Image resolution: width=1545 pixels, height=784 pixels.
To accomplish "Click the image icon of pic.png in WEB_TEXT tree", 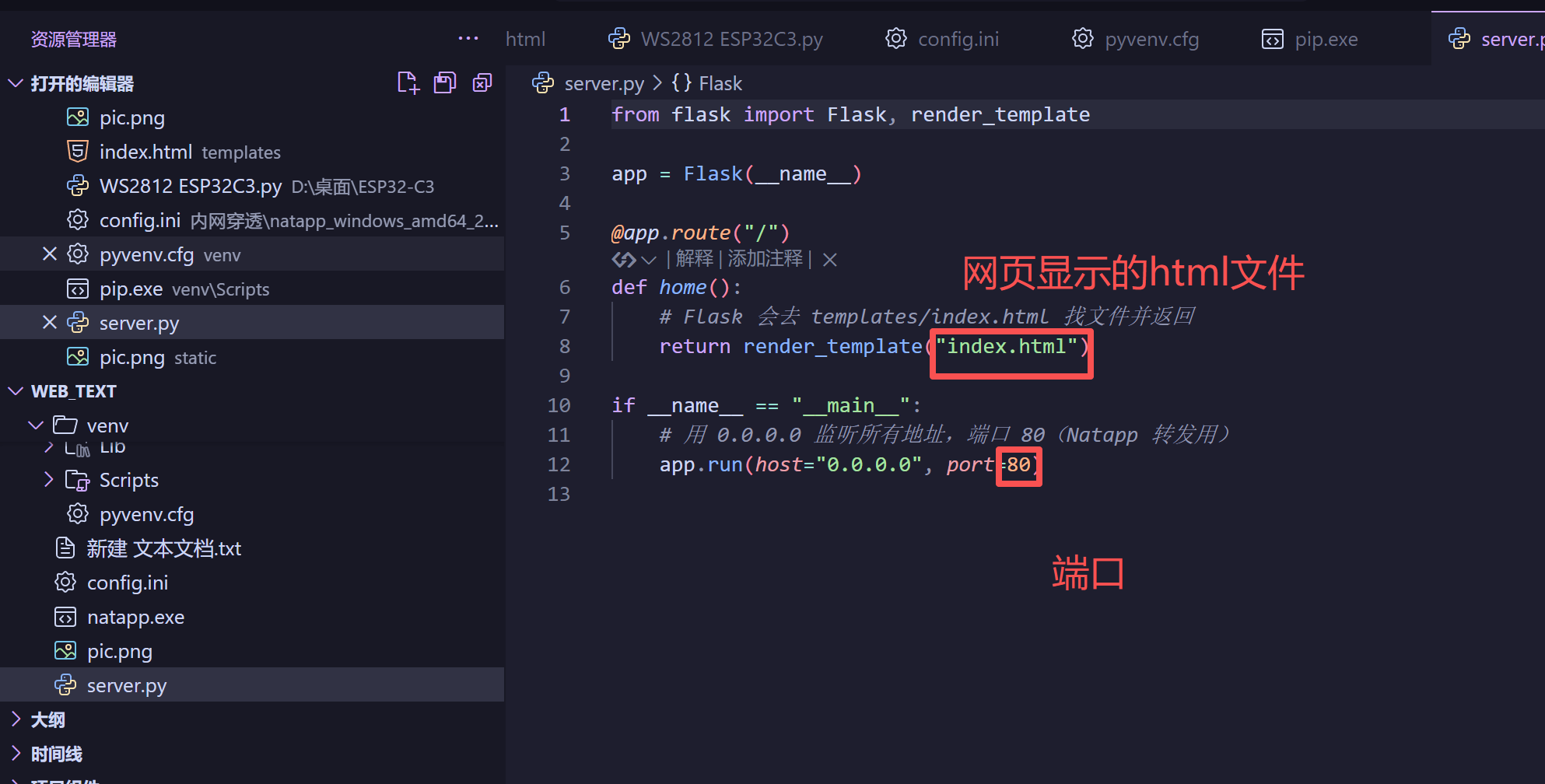I will (x=65, y=650).
